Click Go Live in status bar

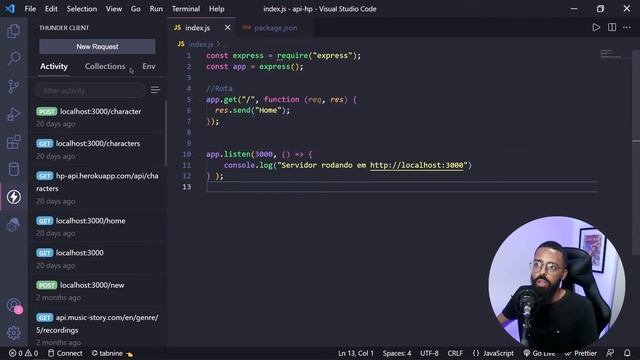coord(539,353)
